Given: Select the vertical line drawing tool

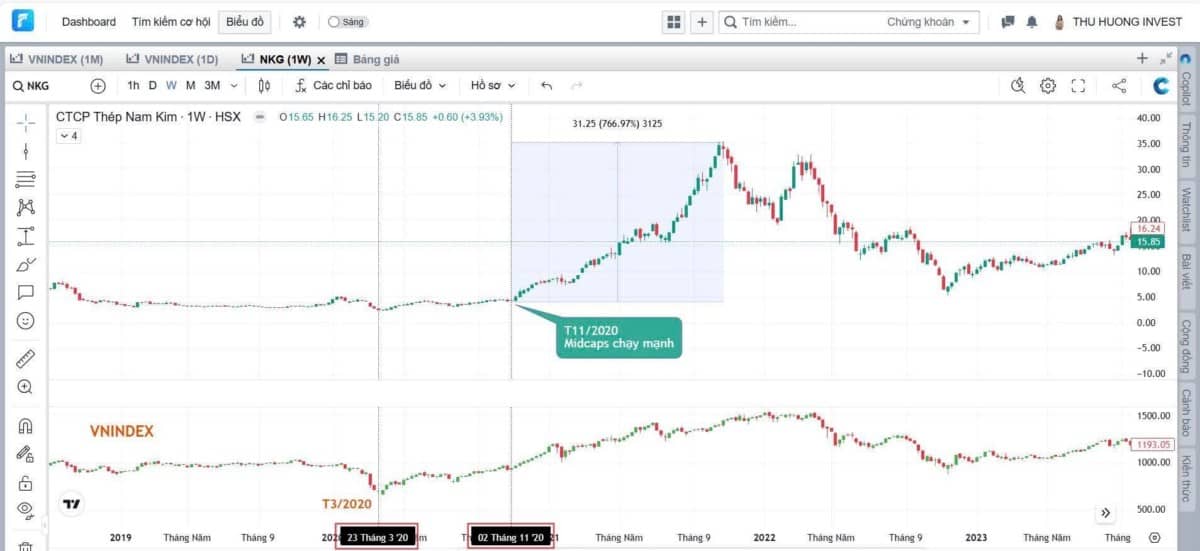Looking at the screenshot, I should (25, 151).
